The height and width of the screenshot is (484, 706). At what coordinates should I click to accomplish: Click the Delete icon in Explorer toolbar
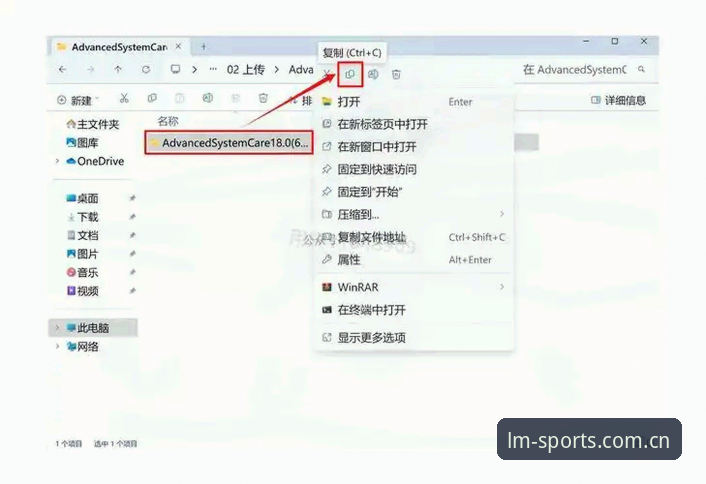coord(263,98)
